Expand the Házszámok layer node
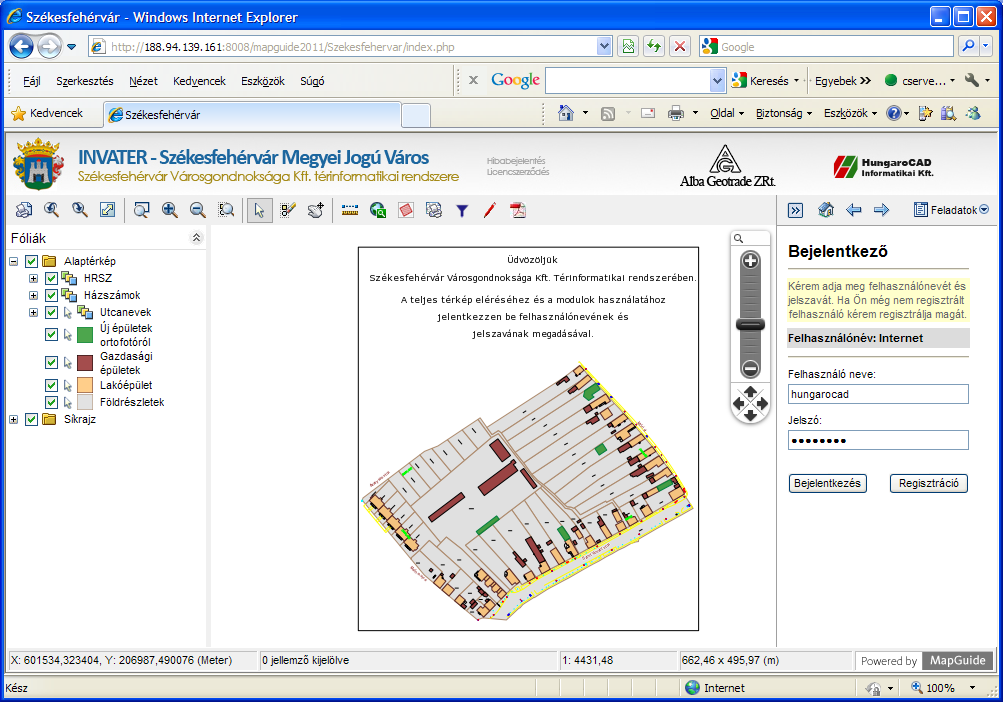1003x702 pixels. pos(33,296)
